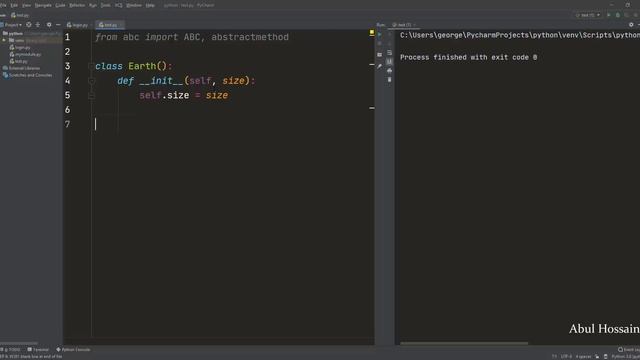Click the pin tab icon in Run panel
The image size is (640, 360).
point(380,66)
